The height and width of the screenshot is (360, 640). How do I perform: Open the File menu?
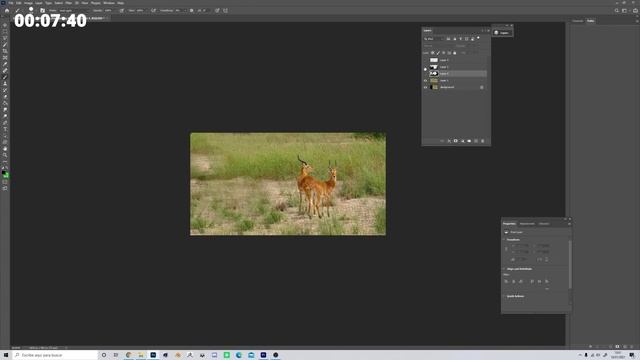pos(11,3)
